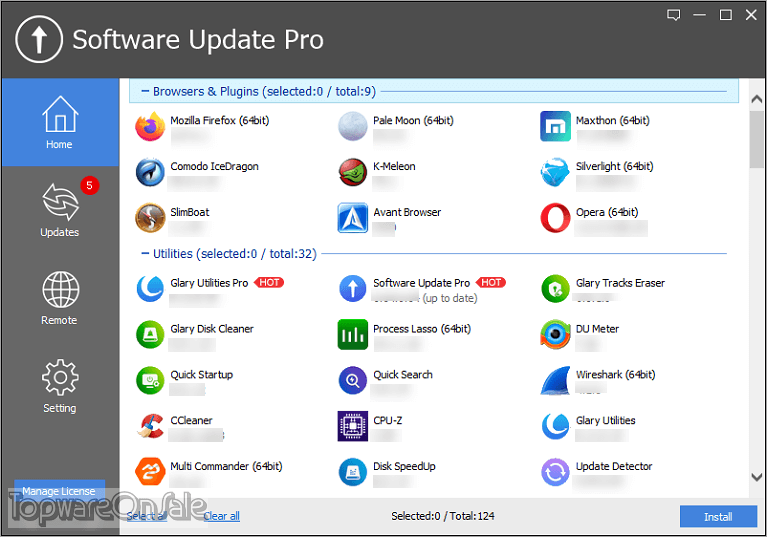This screenshot has width=767, height=537.
Task: Select the CPU-Z chip icon
Action: pyautogui.click(x=352, y=426)
